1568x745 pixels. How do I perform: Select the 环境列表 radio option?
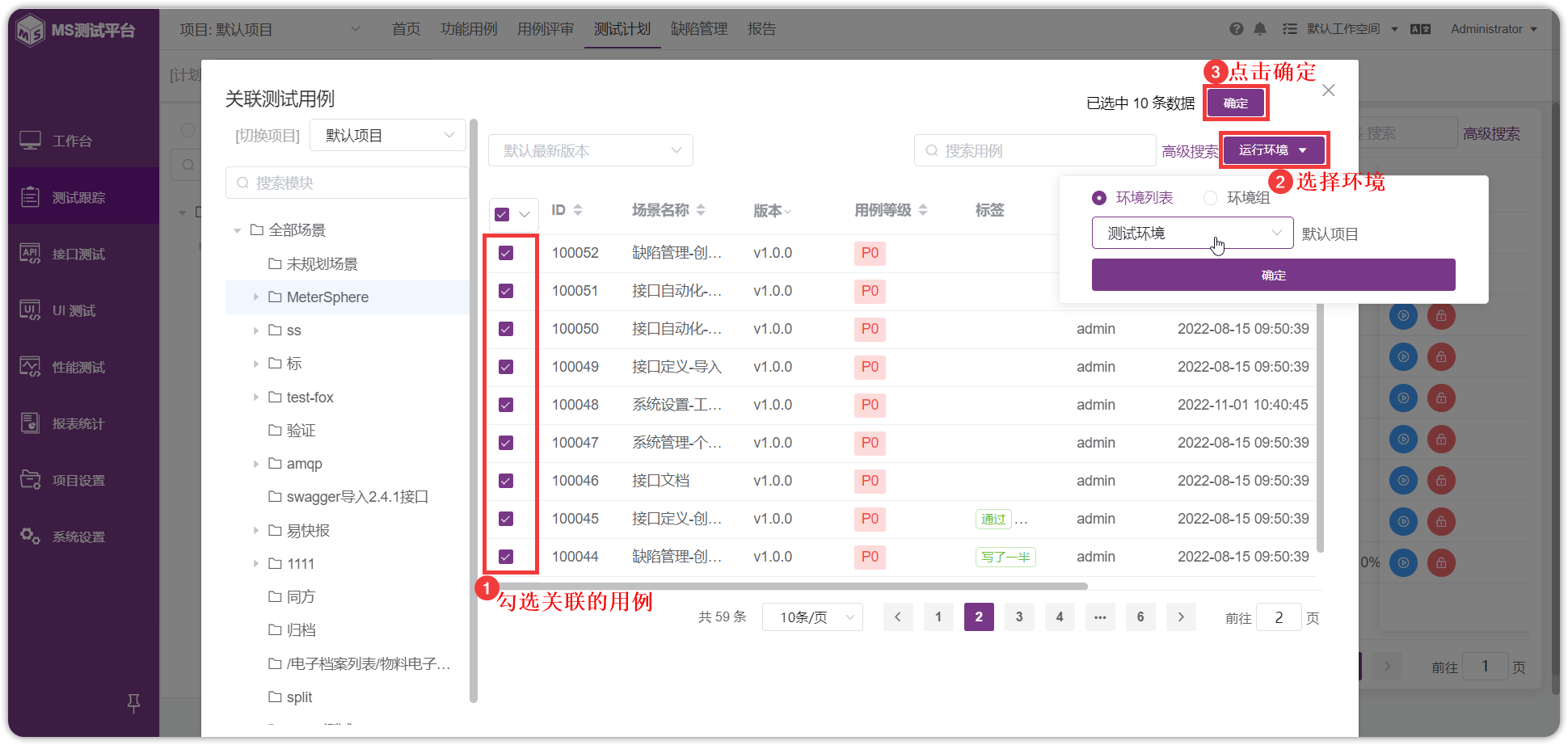[1132, 198]
